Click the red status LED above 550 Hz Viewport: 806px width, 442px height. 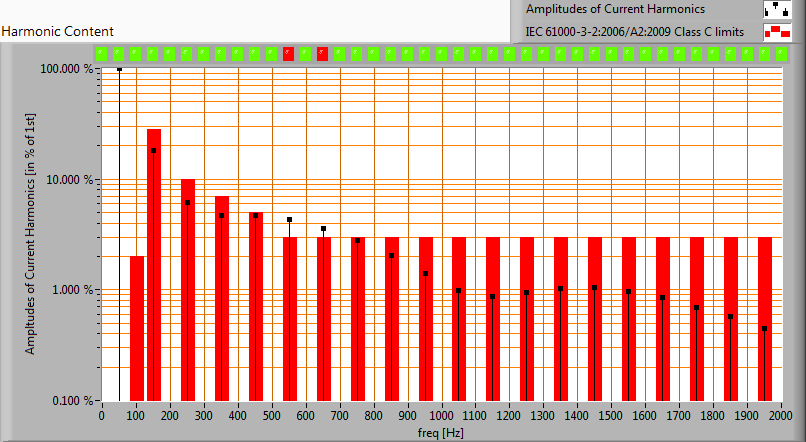(288, 53)
